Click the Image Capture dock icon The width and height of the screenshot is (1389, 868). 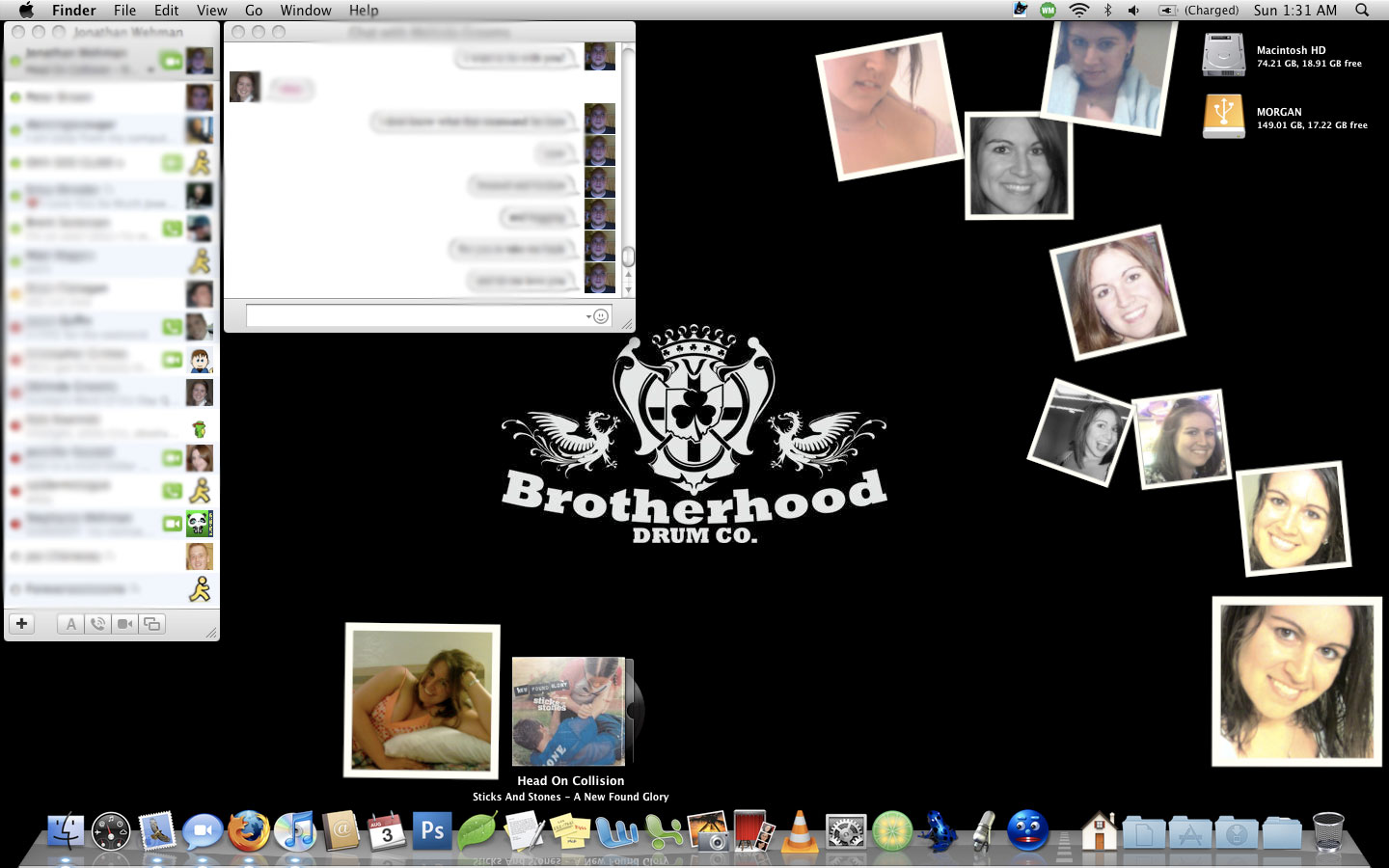tap(708, 830)
